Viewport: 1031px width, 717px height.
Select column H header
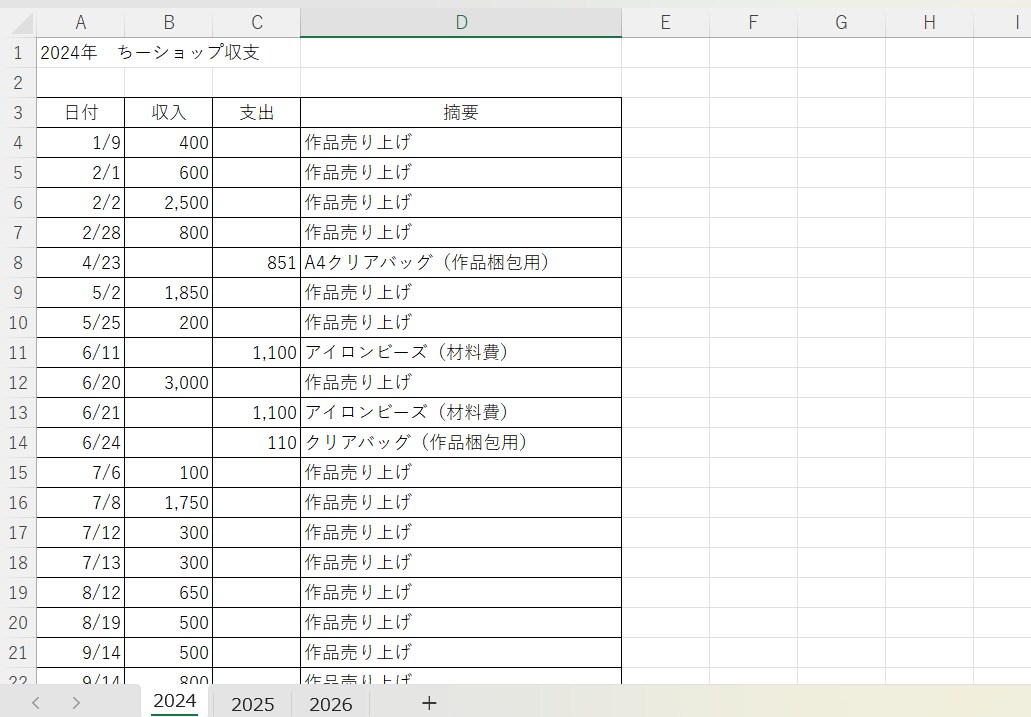point(930,22)
